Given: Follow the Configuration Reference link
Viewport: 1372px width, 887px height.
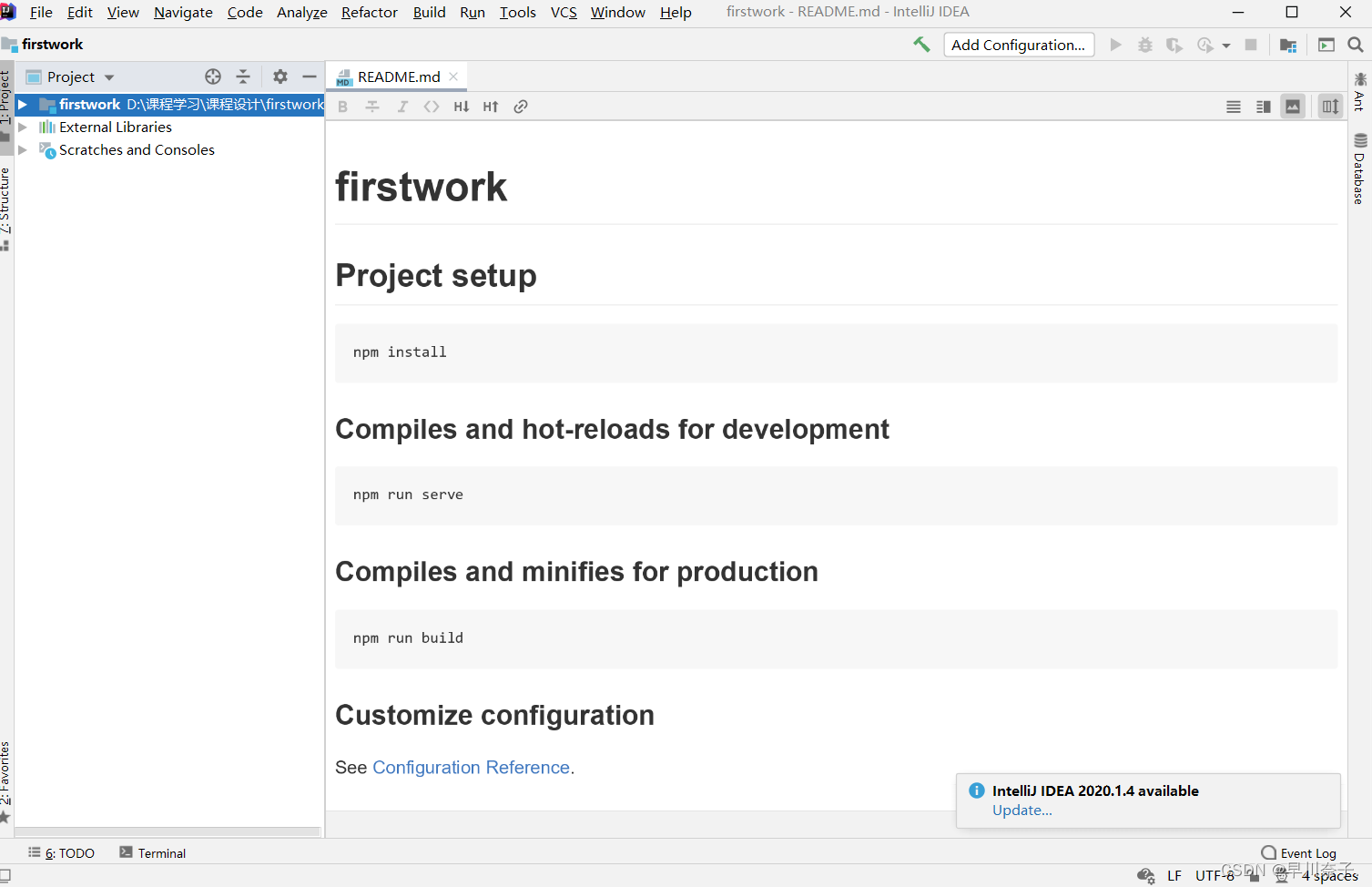Looking at the screenshot, I should (x=471, y=768).
